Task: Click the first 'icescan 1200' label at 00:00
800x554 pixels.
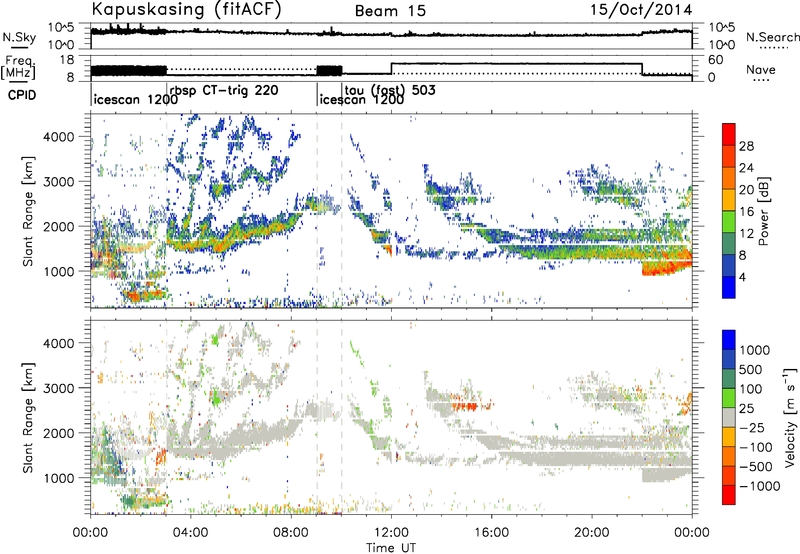Action: point(136,99)
